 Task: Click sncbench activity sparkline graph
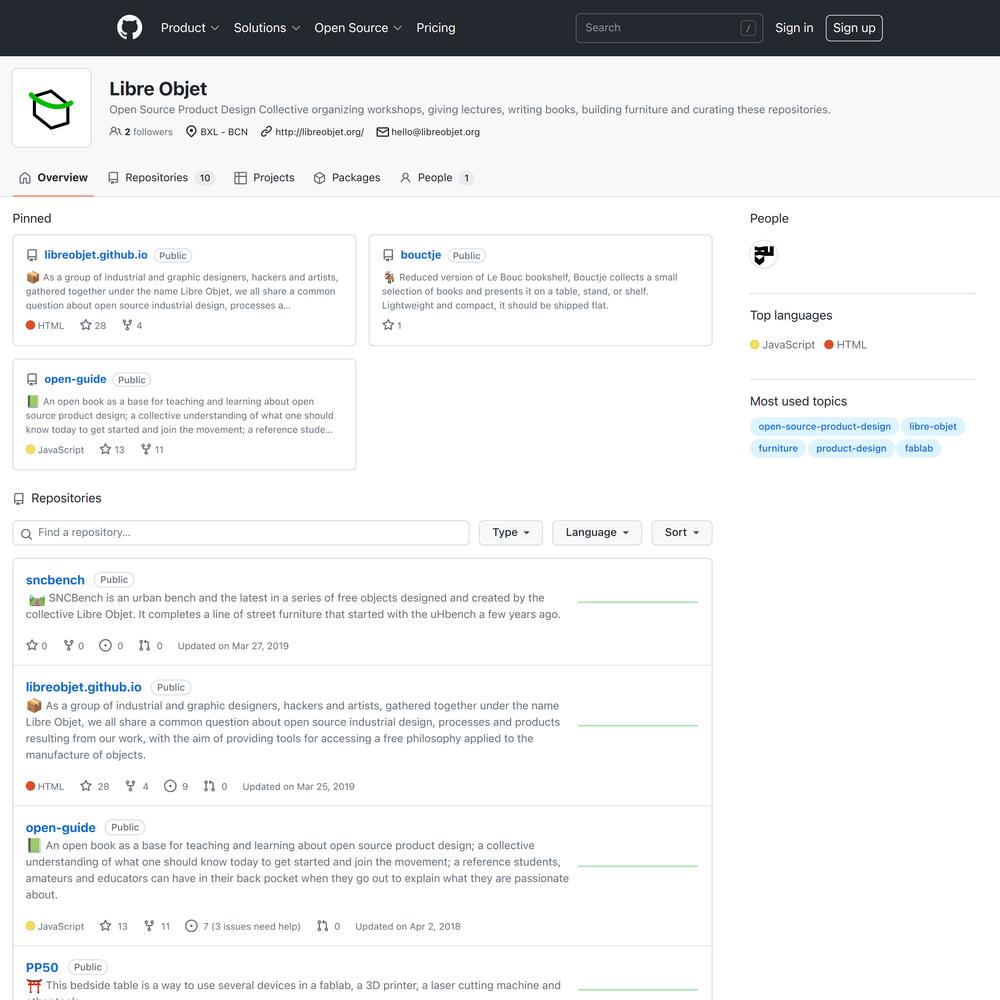tap(638, 601)
